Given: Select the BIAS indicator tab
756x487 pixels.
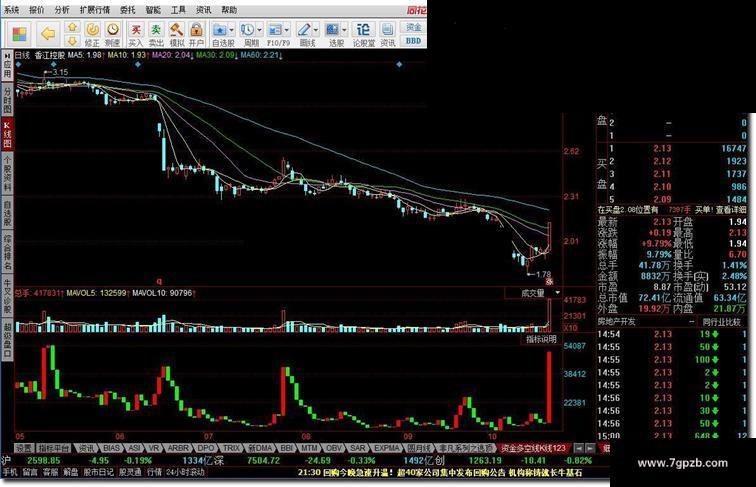Looking at the screenshot, I should [111, 448].
